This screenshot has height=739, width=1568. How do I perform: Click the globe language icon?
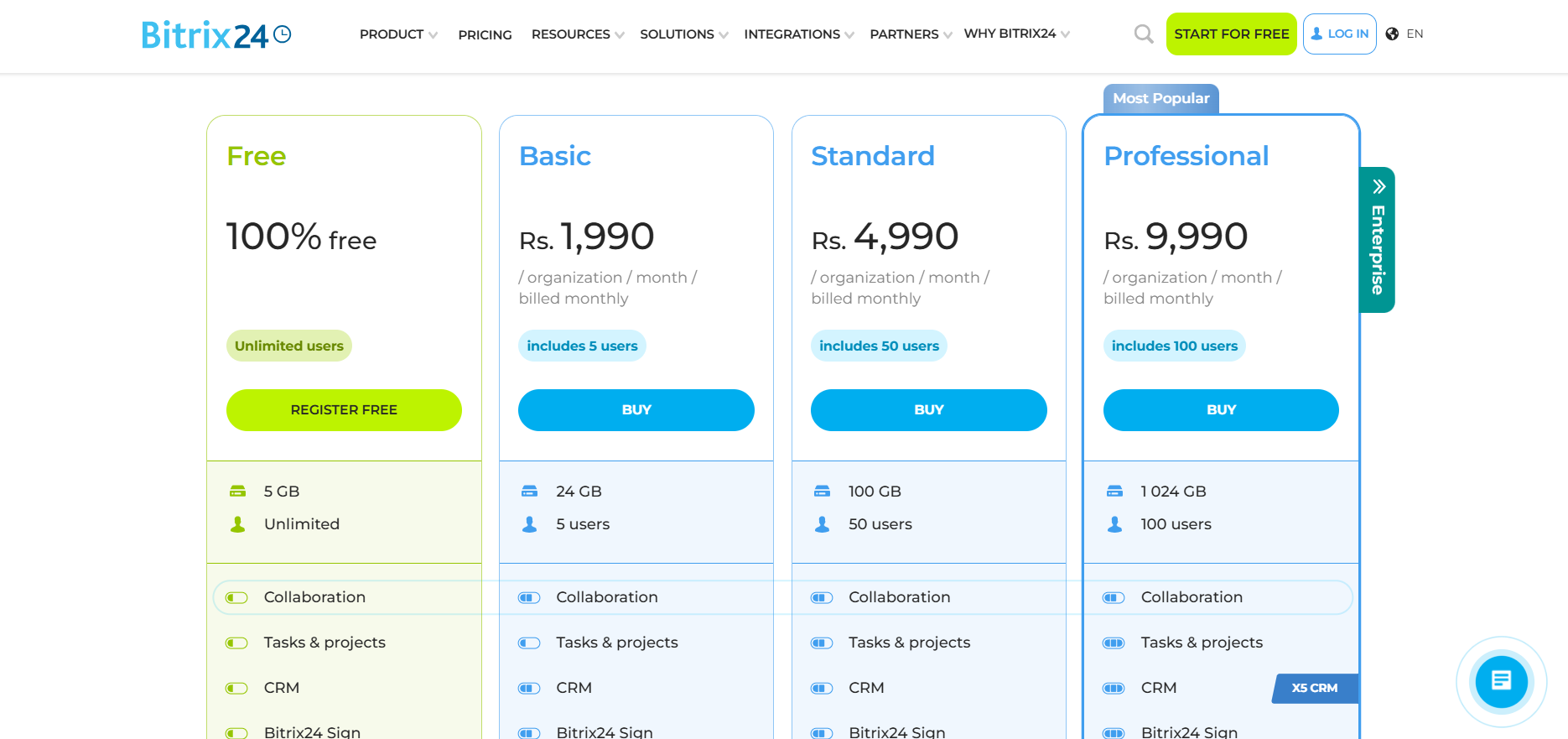coord(1392,34)
